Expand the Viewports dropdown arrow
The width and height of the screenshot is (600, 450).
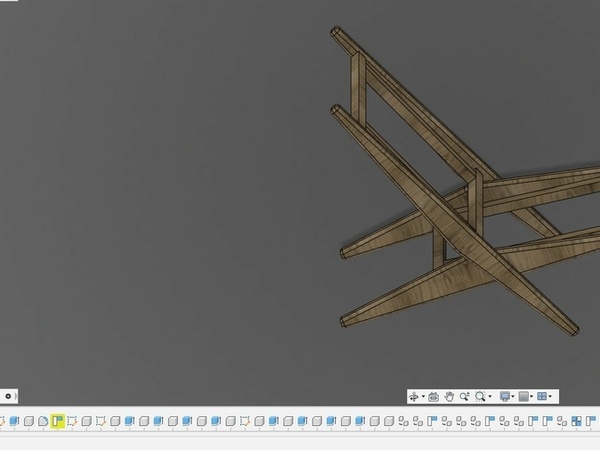(x=551, y=397)
